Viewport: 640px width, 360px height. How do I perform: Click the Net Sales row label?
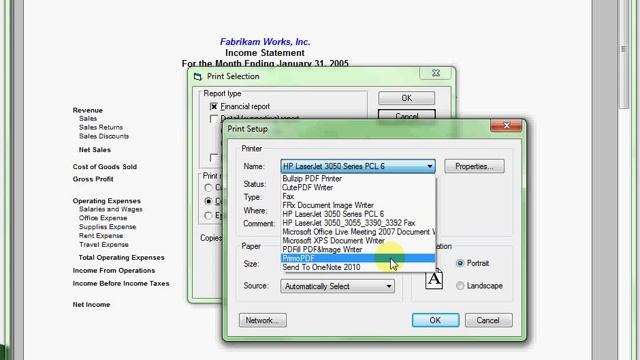95,150
